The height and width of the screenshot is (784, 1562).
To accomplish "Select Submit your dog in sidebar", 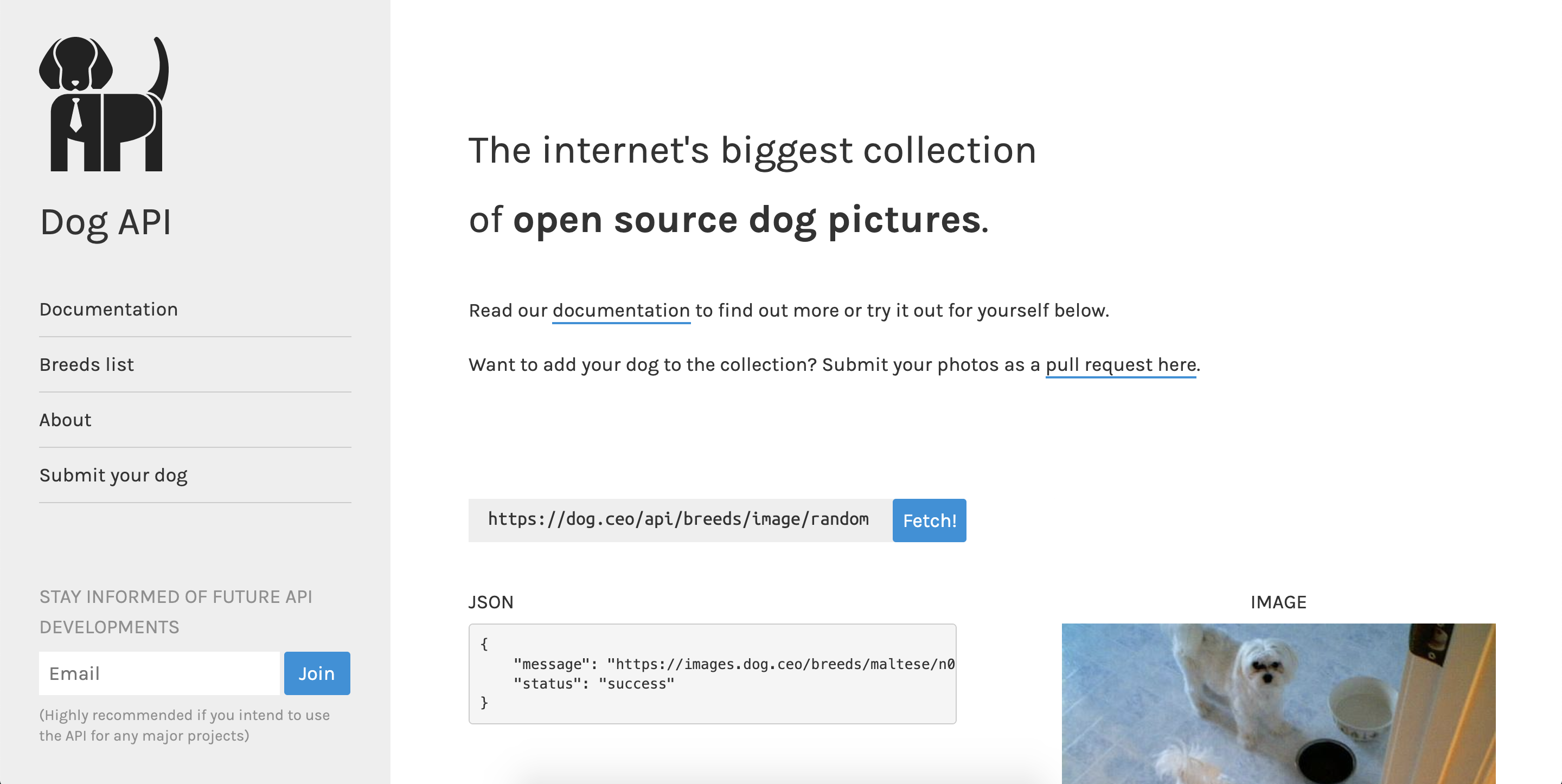I will click(x=113, y=475).
